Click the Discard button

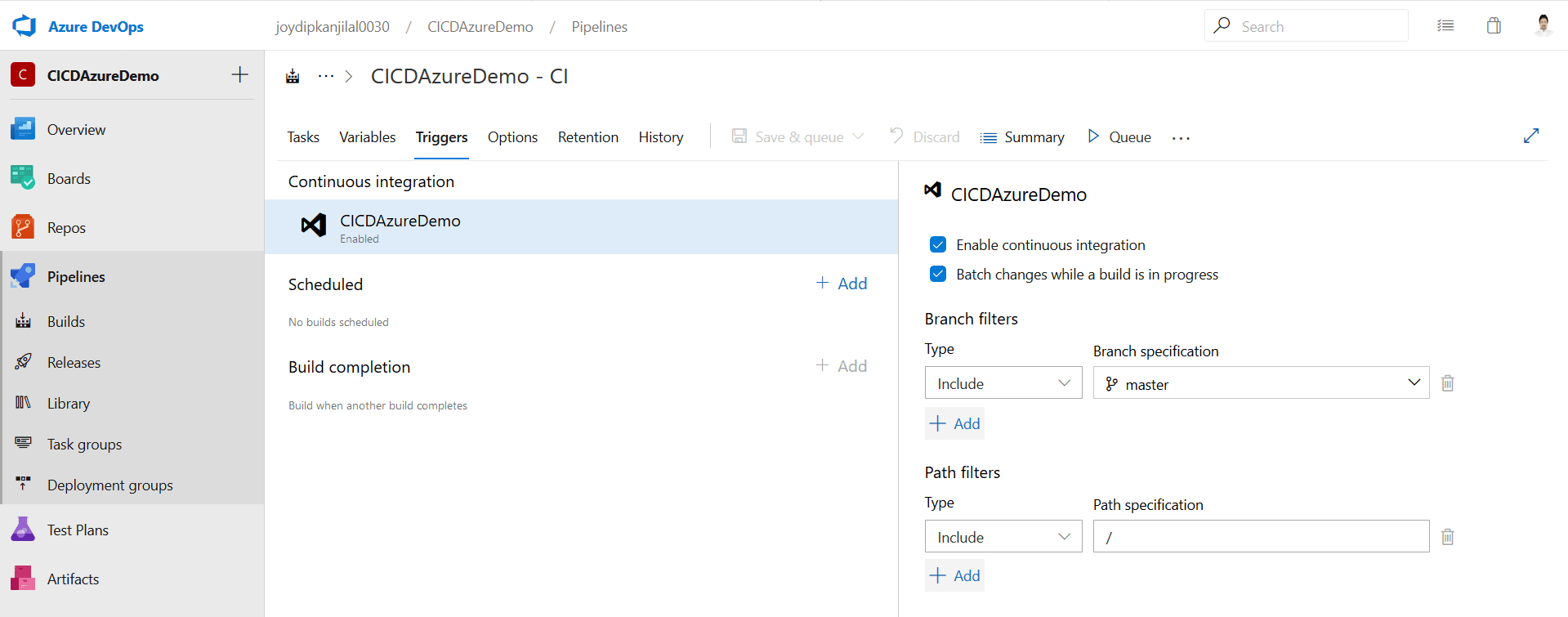tap(925, 136)
